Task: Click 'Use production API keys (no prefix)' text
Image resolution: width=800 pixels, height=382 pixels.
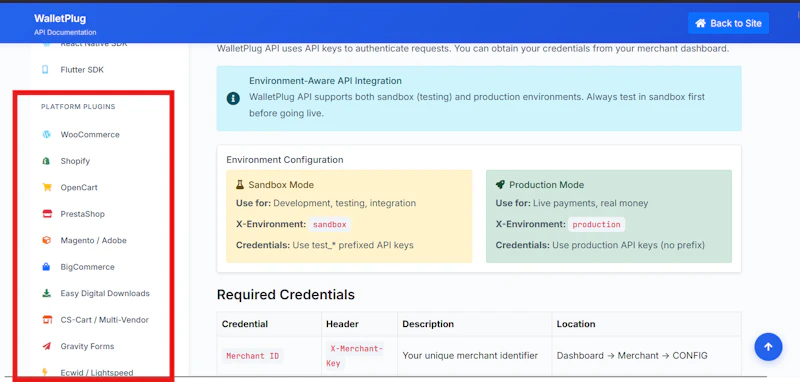Action: [628, 245]
